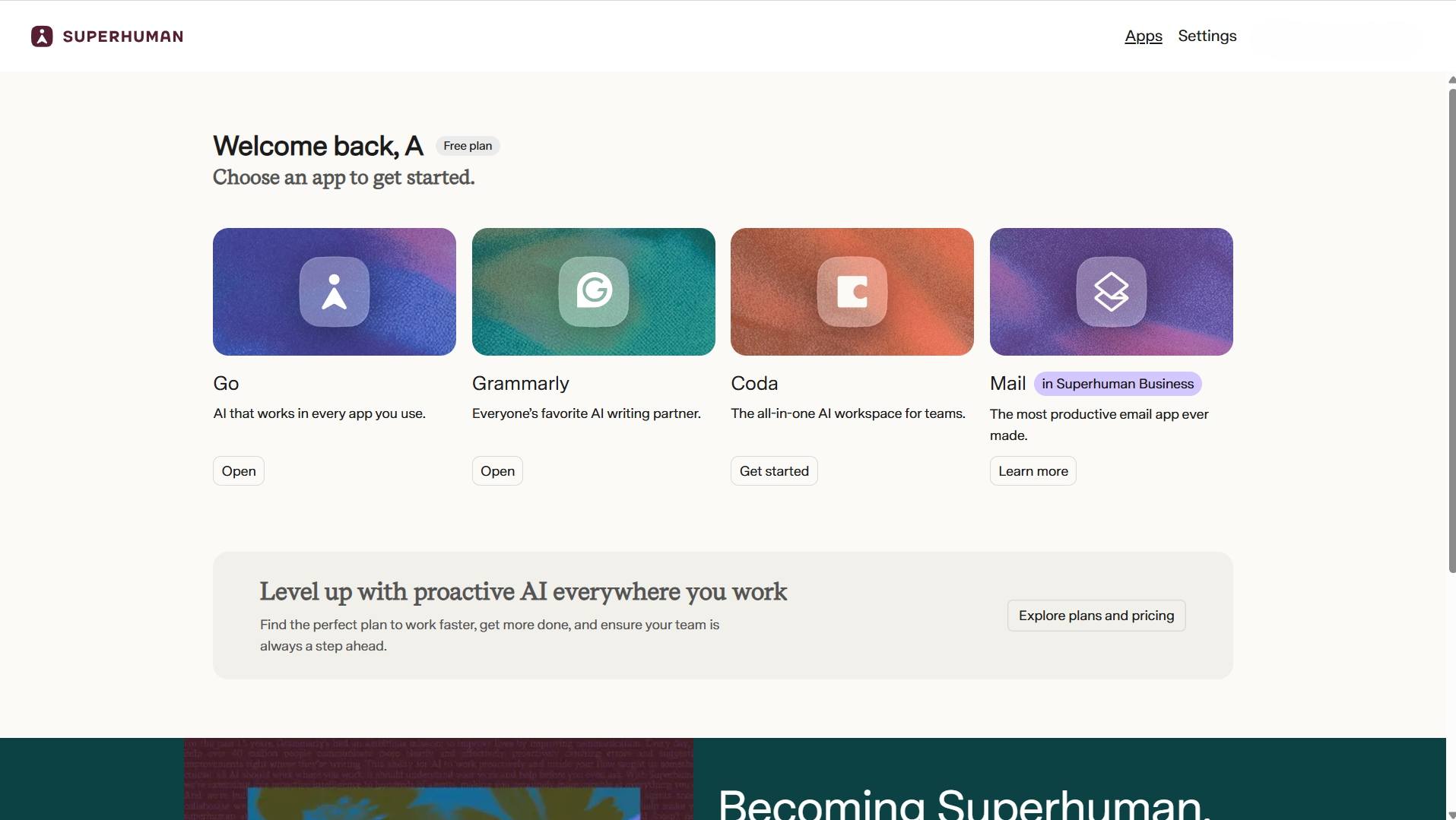The image size is (1456, 820).
Task: Click the Mail card banner image
Action: pyautogui.click(x=1112, y=292)
